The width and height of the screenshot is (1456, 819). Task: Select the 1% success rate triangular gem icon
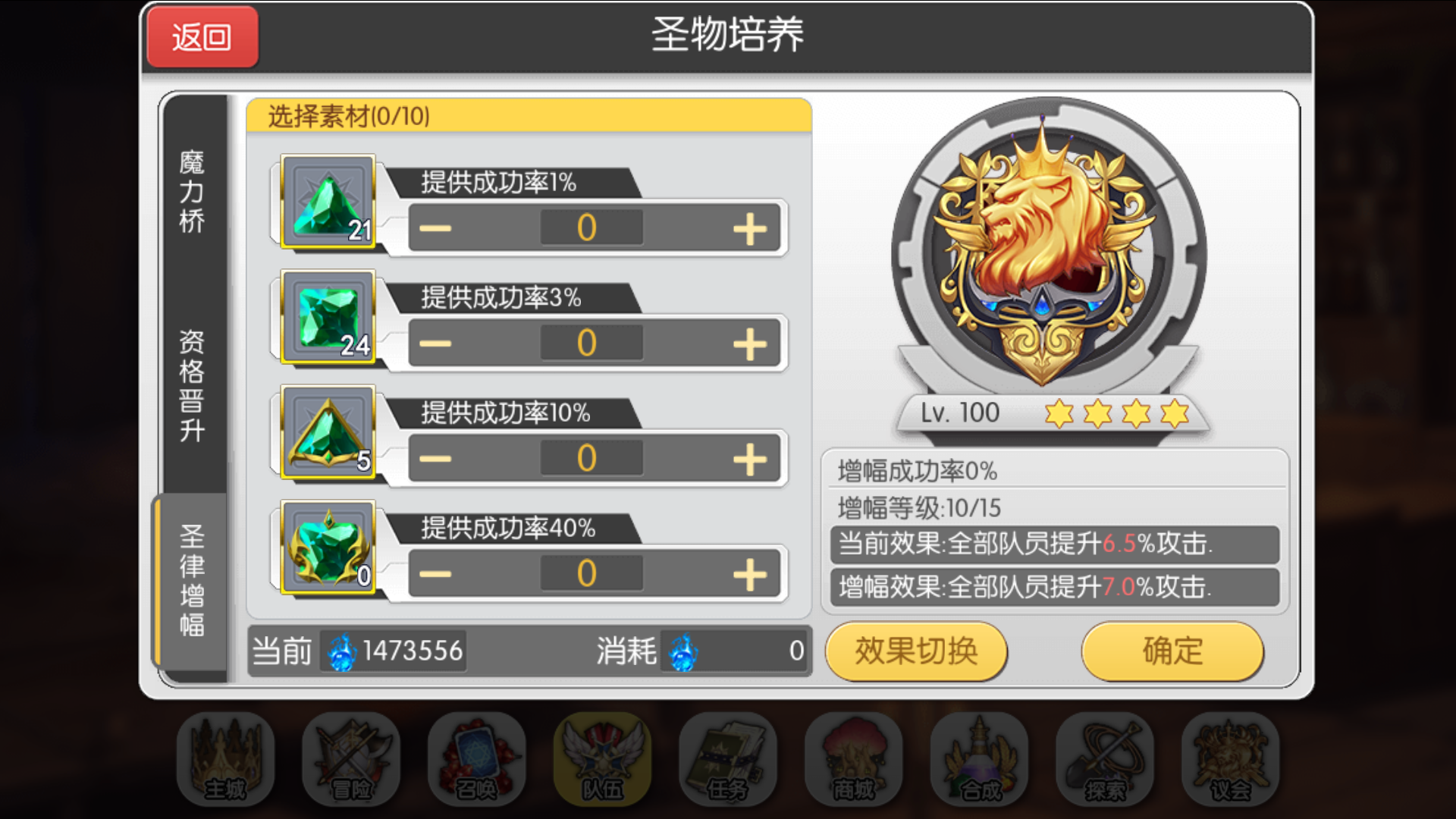[x=328, y=202]
